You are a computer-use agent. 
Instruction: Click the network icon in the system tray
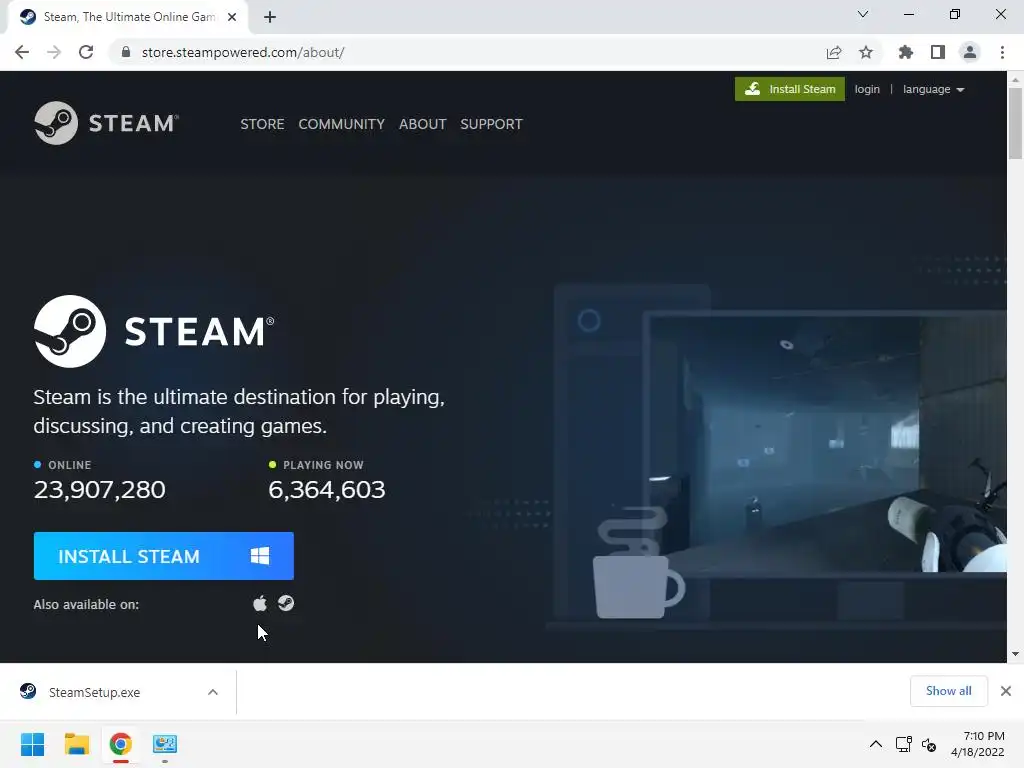pyautogui.click(x=904, y=744)
